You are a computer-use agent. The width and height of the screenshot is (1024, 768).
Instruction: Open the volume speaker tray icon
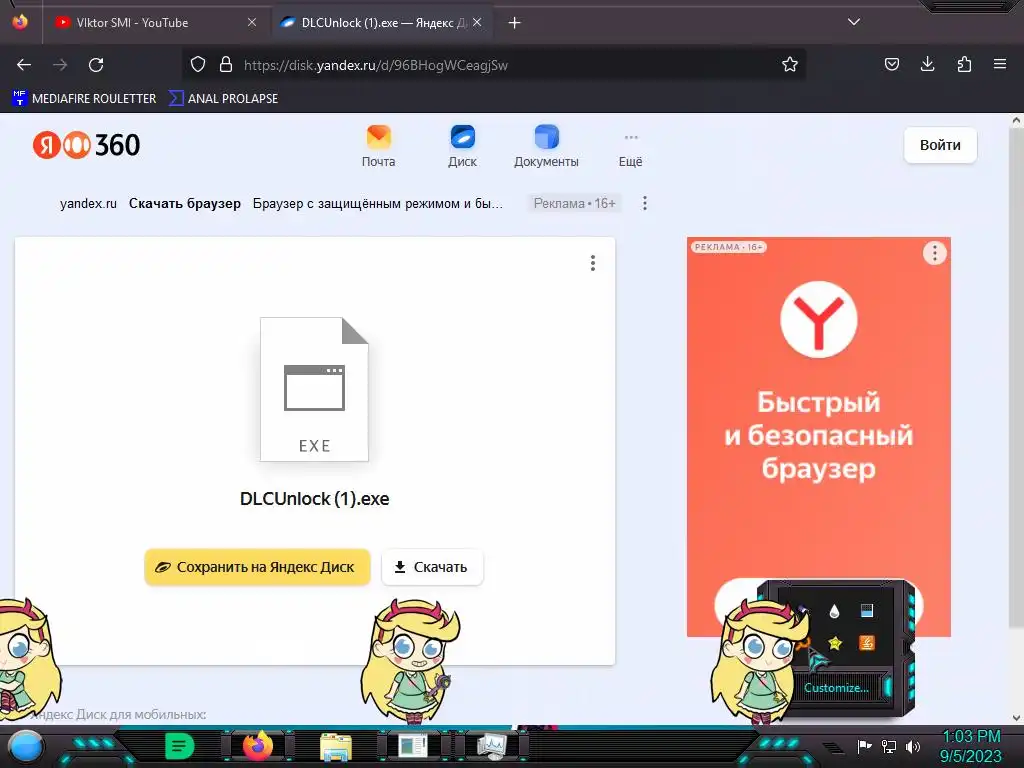point(913,746)
